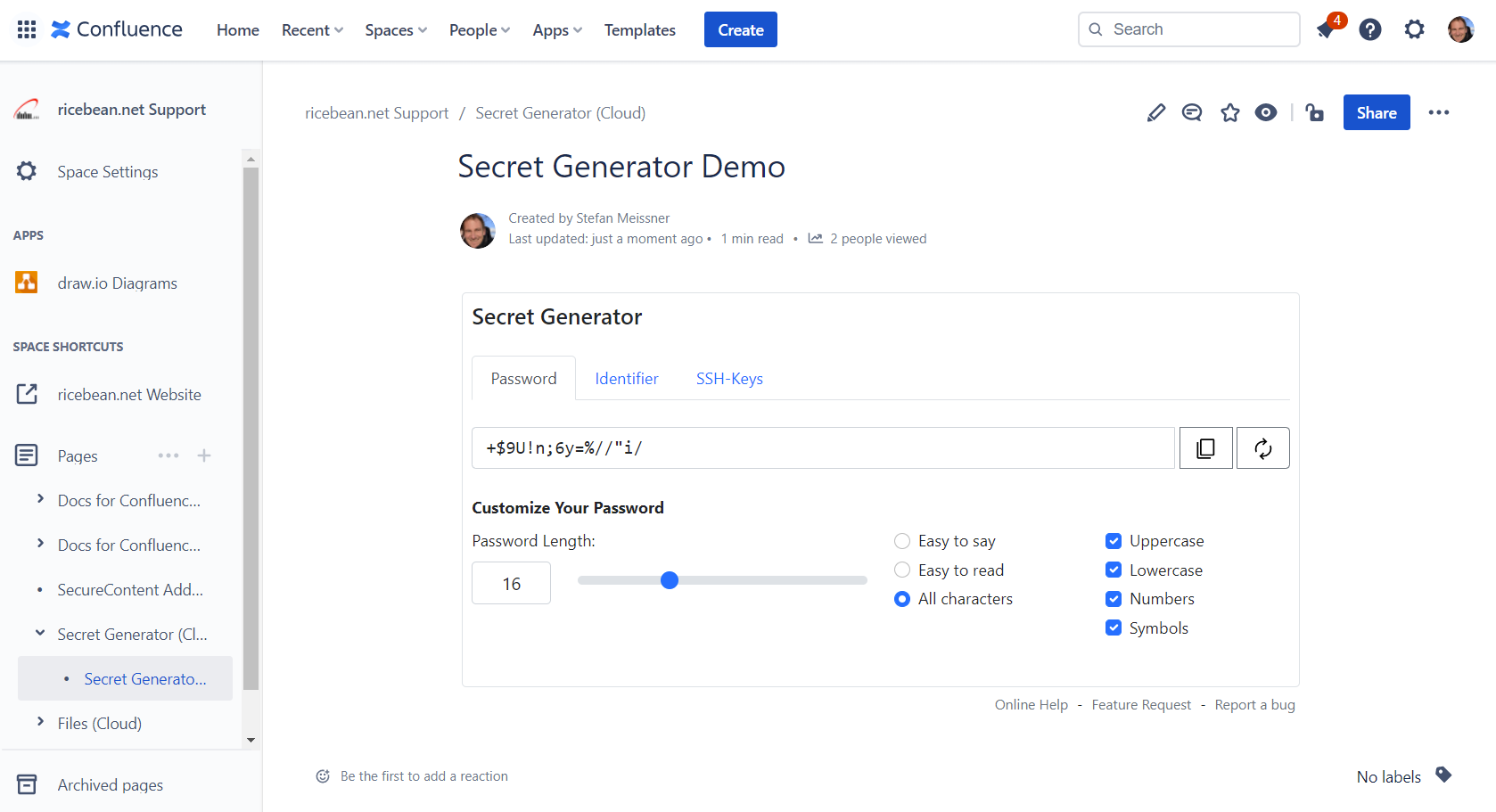Image resolution: width=1496 pixels, height=812 pixels.
Task: Expand the first Docs for Confluenc... tree item
Action: point(40,499)
